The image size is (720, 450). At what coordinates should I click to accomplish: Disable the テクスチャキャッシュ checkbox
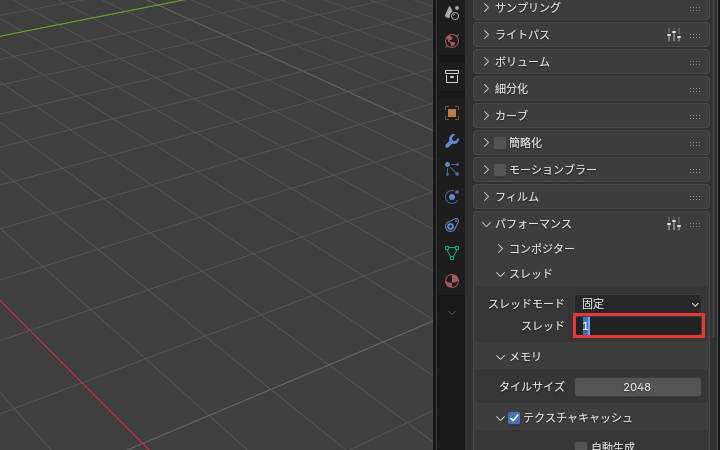click(x=514, y=418)
